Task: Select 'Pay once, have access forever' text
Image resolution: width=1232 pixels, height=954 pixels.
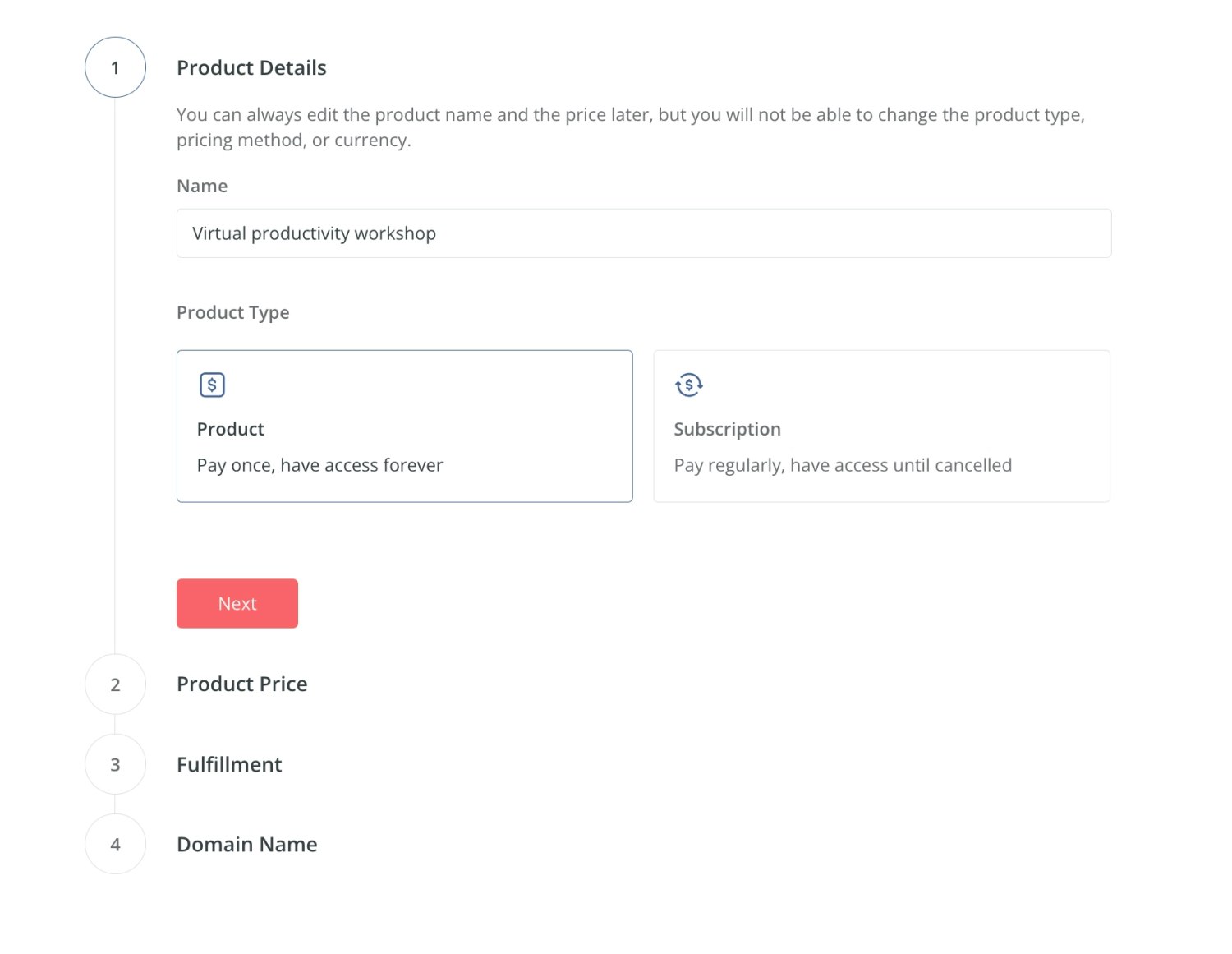Action: pos(319,465)
